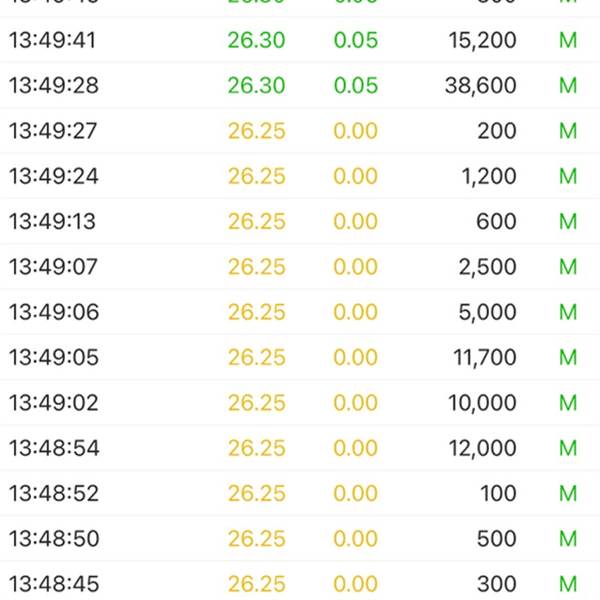Tap the M marker on 15,200 row

coord(568,40)
